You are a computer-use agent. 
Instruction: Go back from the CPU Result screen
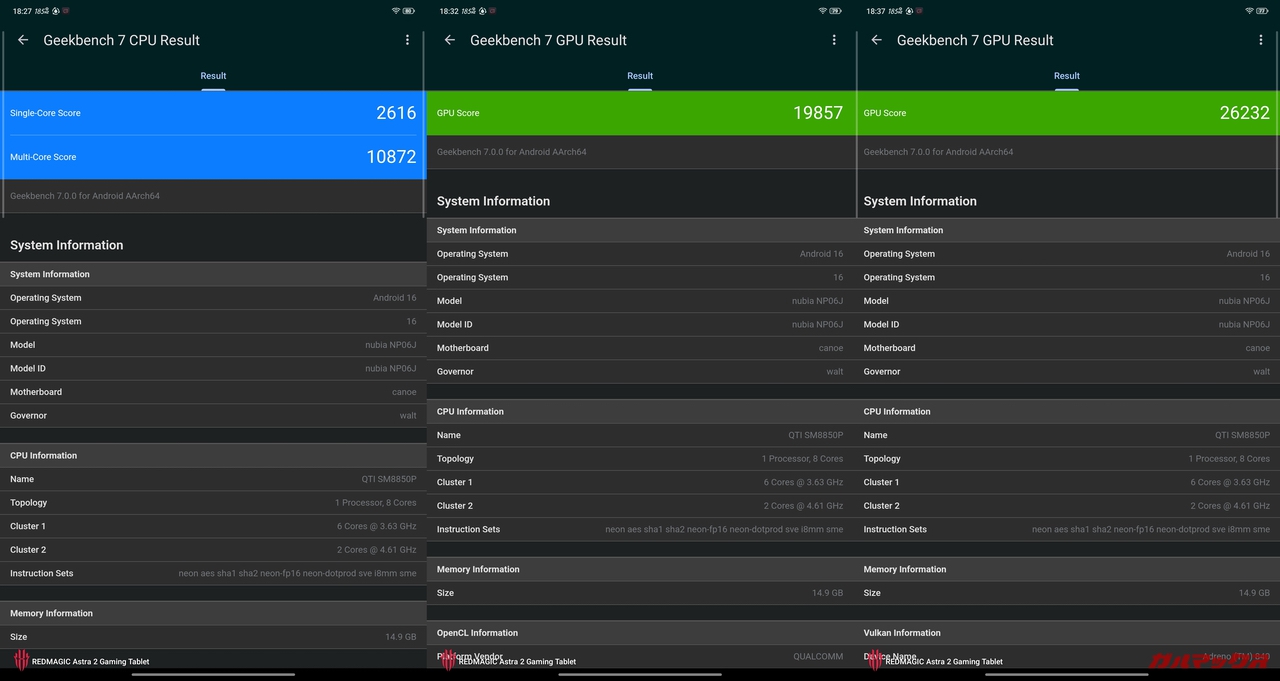click(x=23, y=40)
